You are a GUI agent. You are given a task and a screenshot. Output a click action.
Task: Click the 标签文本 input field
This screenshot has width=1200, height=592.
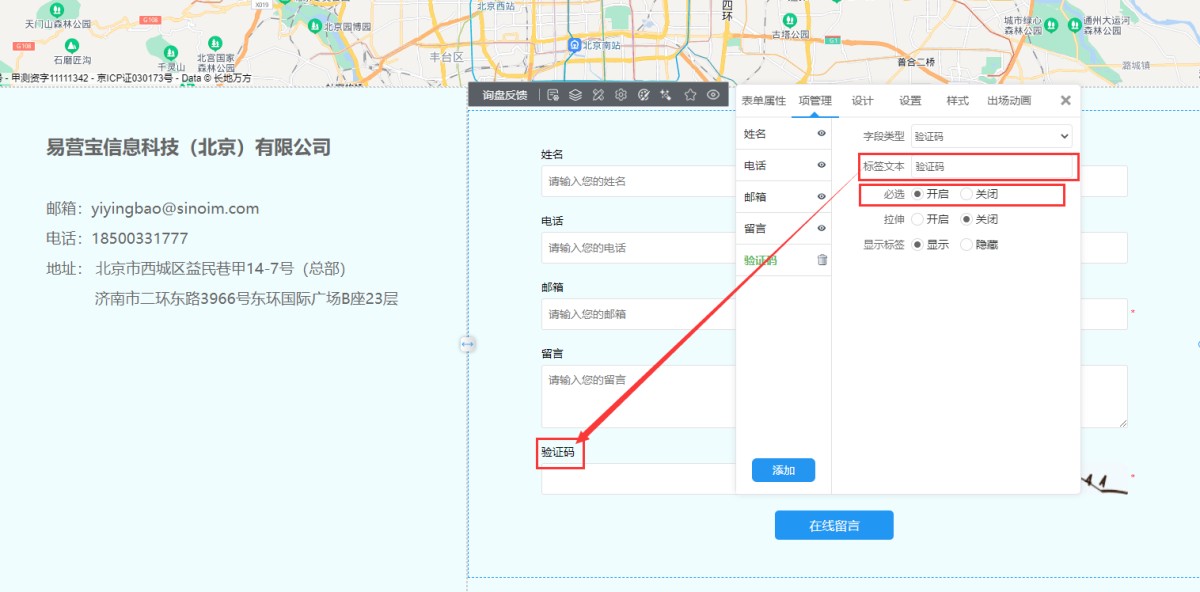click(x=991, y=166)
